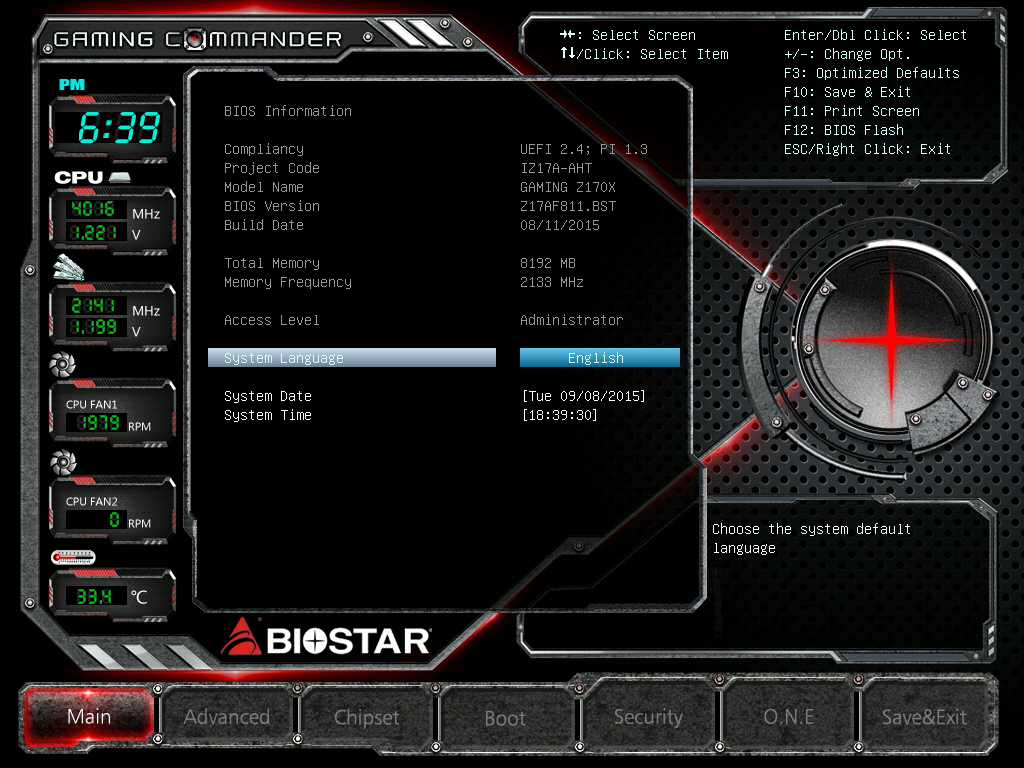Click the F12: BIOS Flash hint
The width and height of the screenshot is (1024, 768).
(844, 129)
